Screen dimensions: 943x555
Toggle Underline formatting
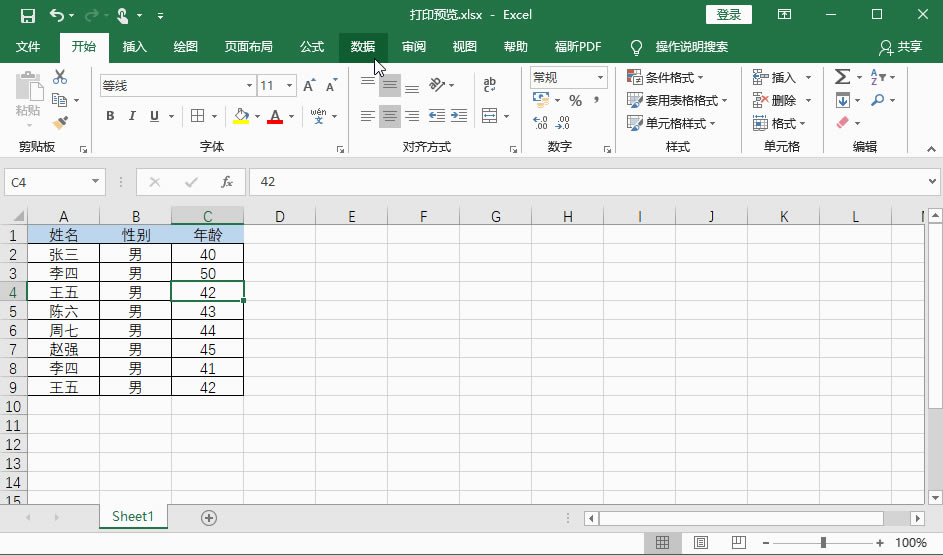click(155, 115)
